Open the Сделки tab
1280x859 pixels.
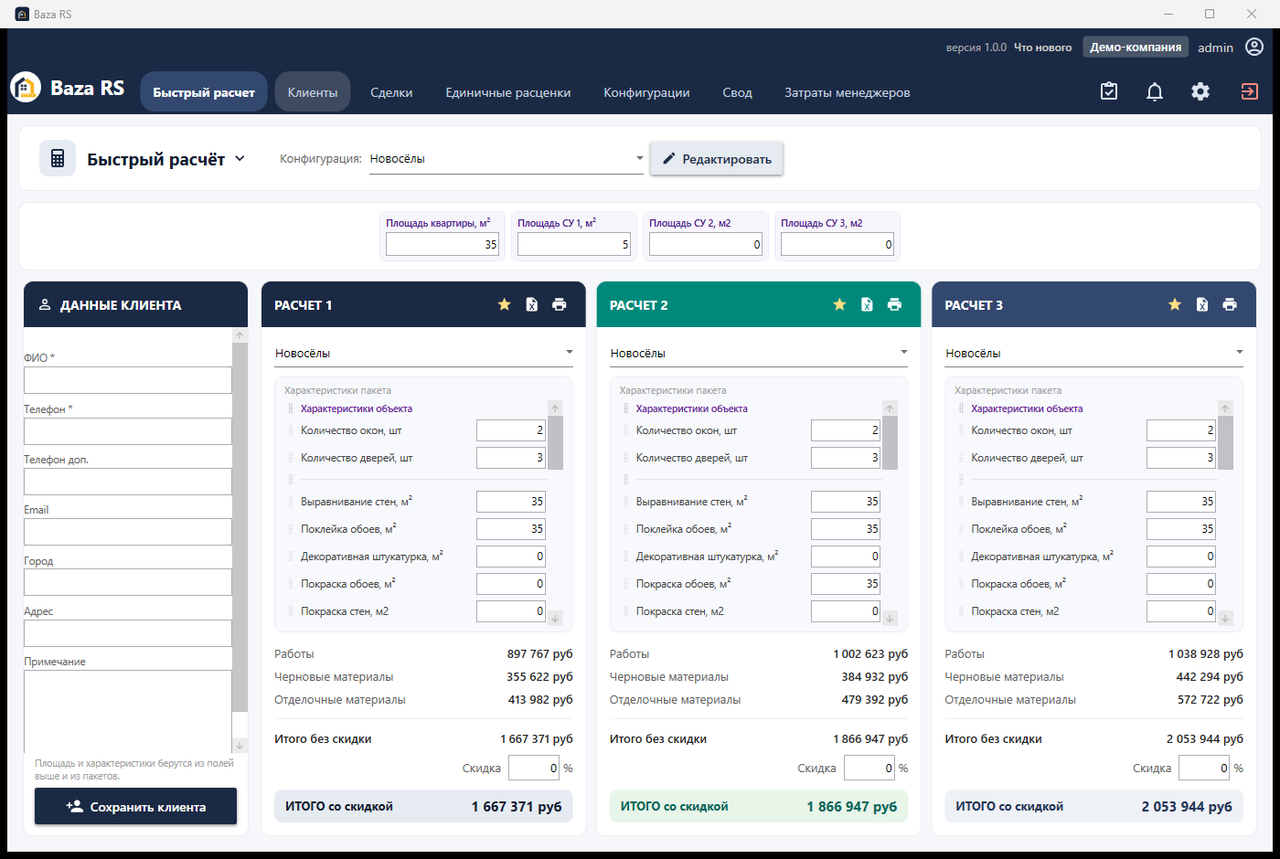coord(391,92)
